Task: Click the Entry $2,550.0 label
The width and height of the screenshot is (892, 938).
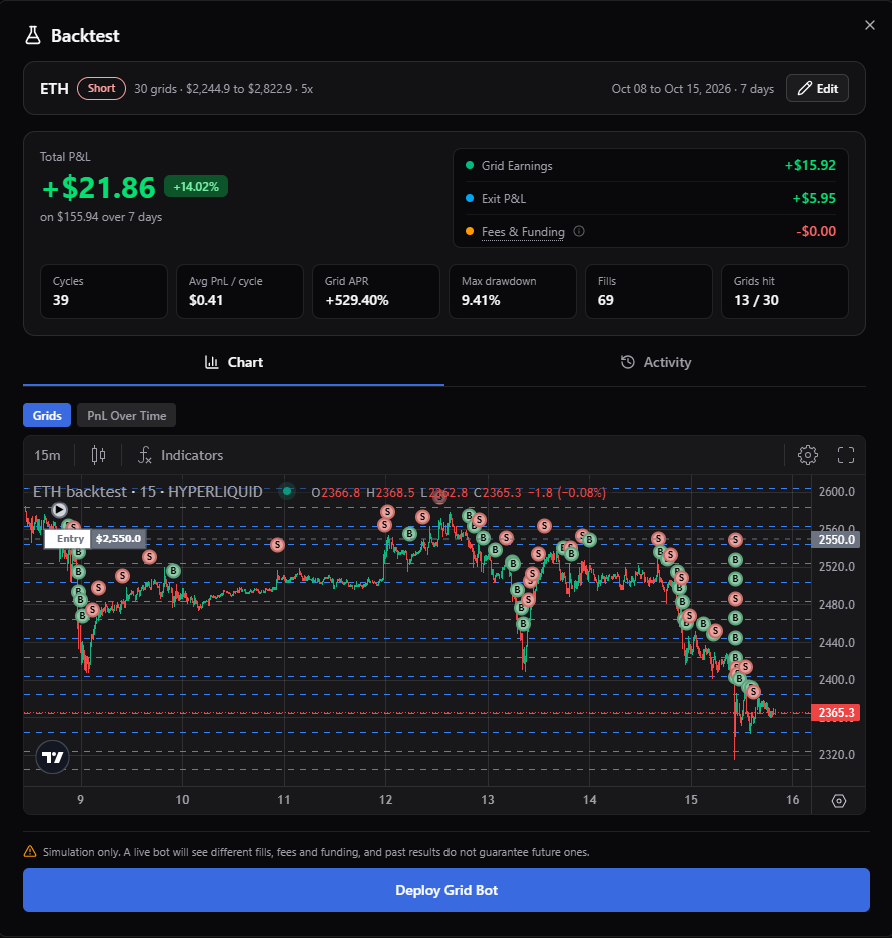Action: [x=95, y=538]
